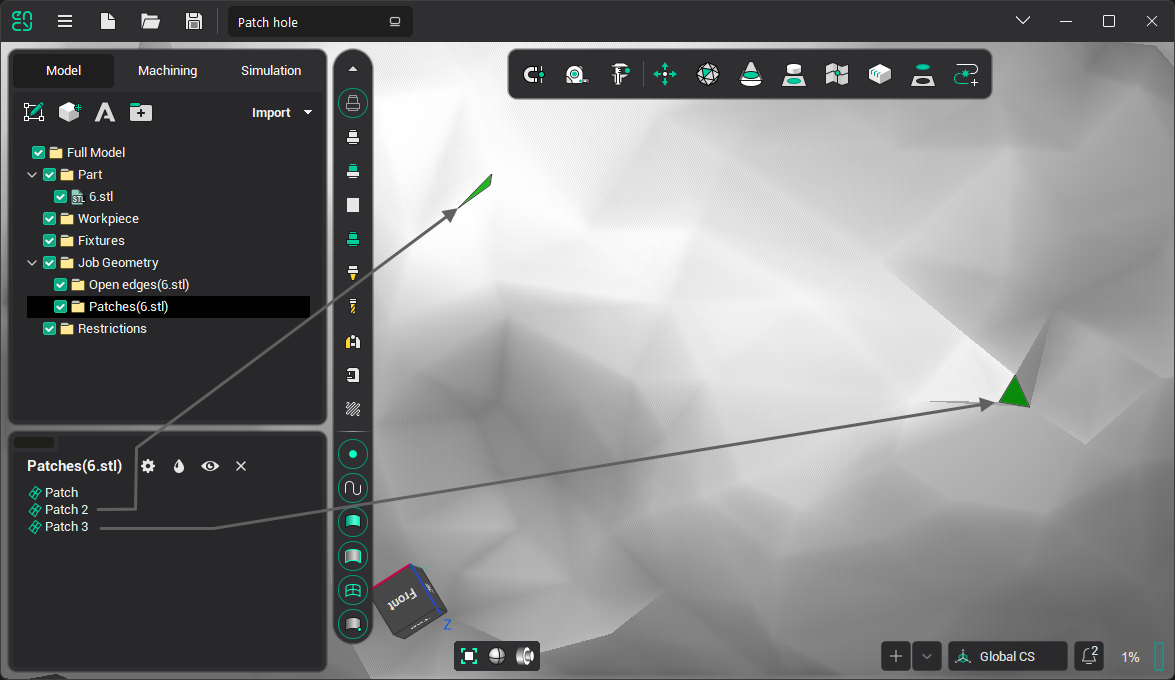Select the text annotation tool in Model panel
Viewport: 1175px width, 680px height.
tap(104, 112)
